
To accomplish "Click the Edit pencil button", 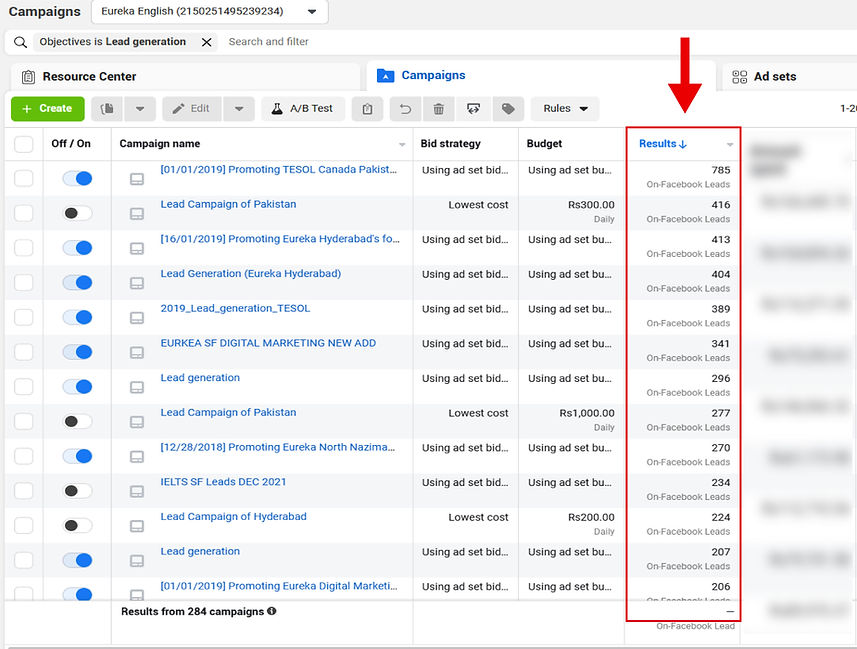I will [192, 109].
